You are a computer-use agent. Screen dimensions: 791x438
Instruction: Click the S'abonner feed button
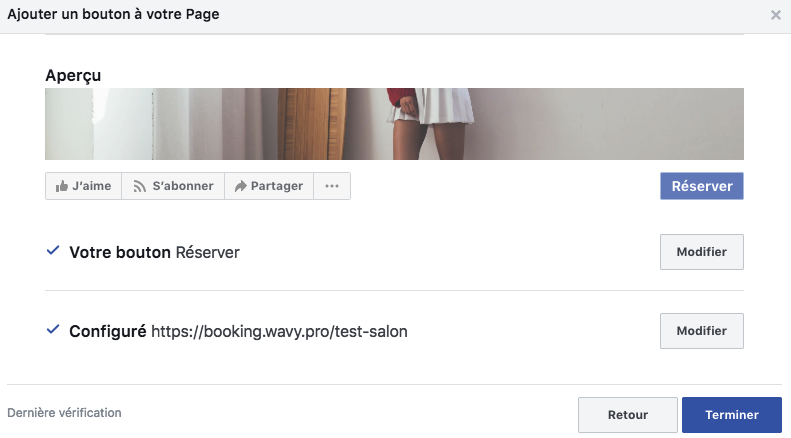(173, 186)
